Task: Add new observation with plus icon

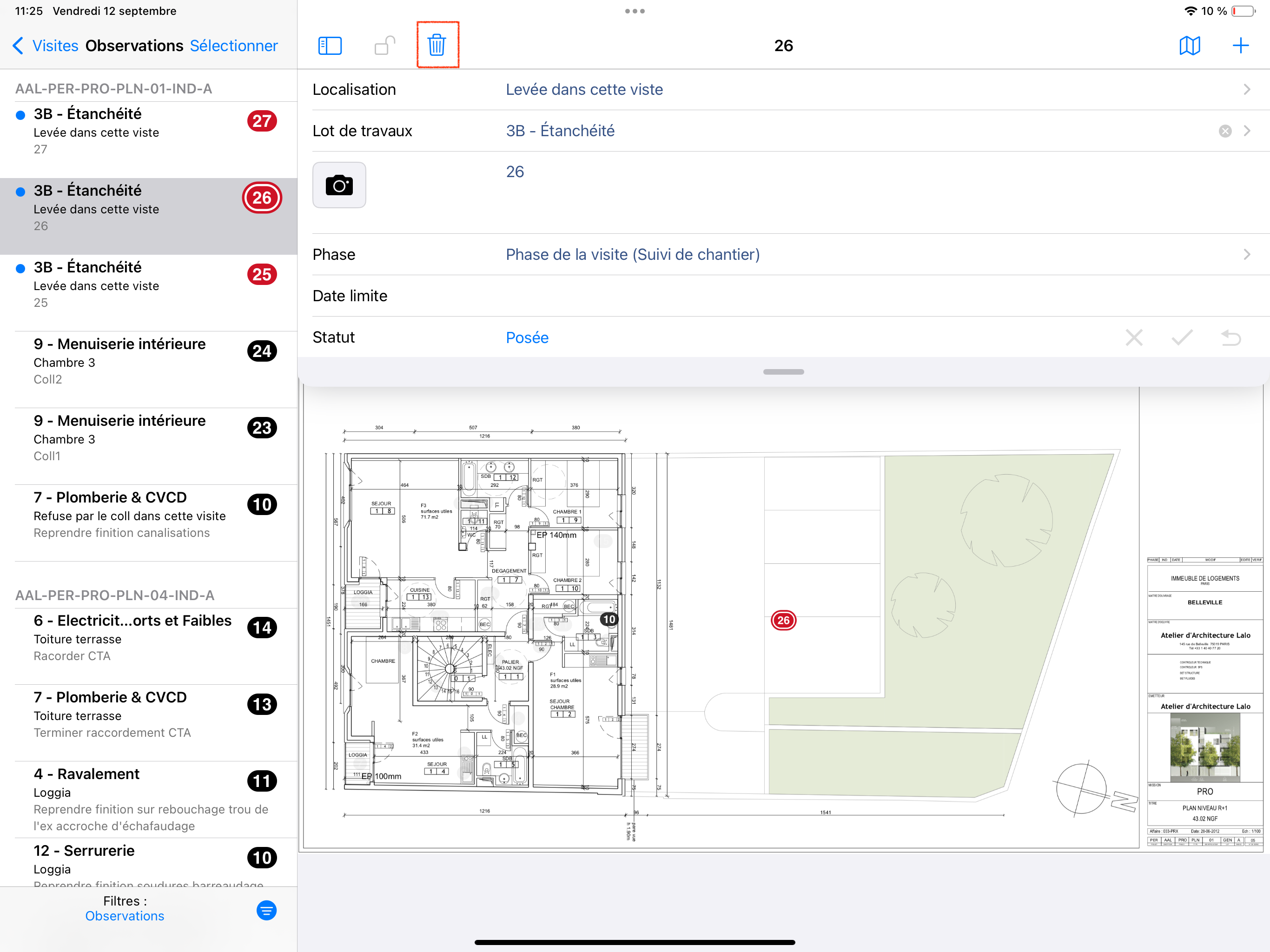Action: (x=1241, y=46)
